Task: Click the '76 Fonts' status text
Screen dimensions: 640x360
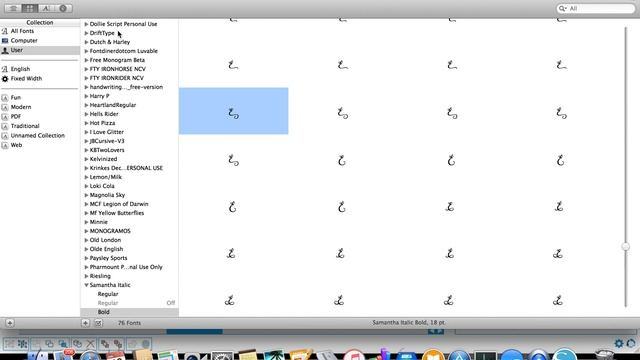Action: tap(129, 323)
